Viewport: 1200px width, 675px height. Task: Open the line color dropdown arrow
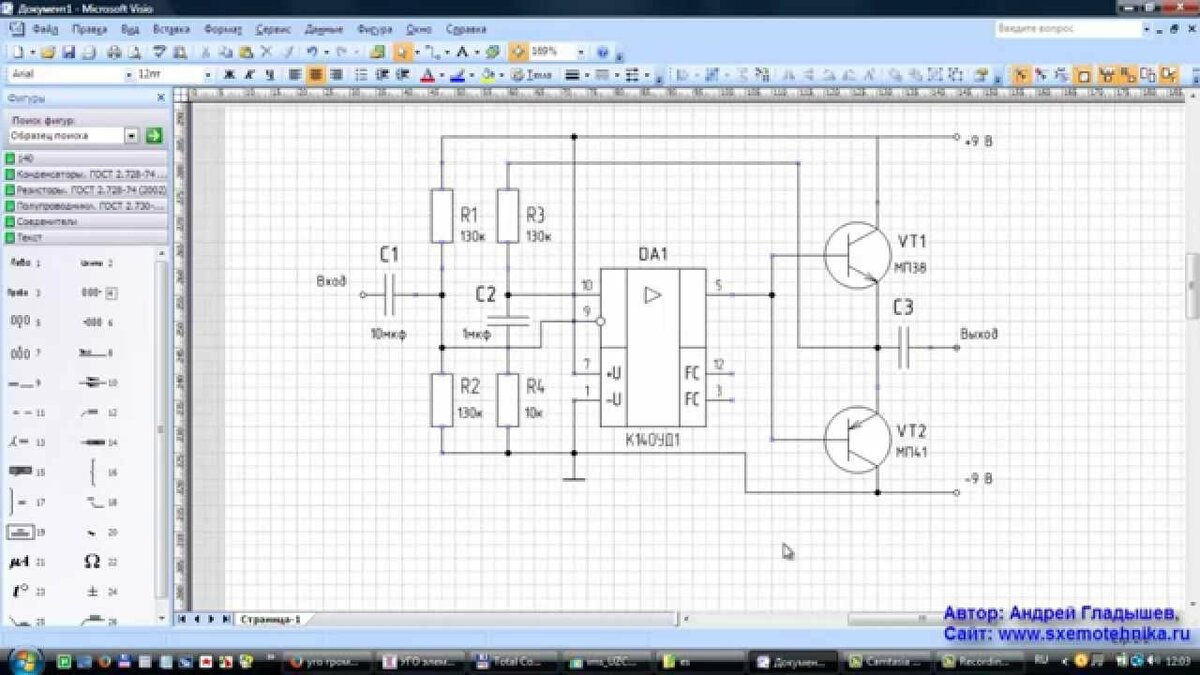tap(471, 74)
